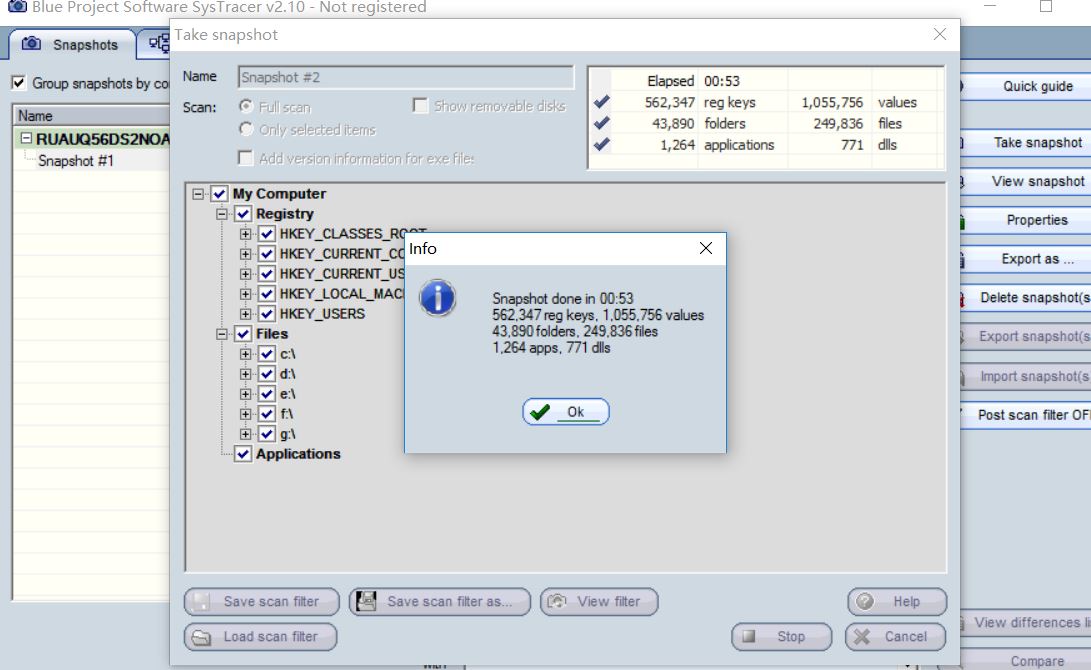1091x670 pixels.
Task: Uncheck the d:\ drive checkbox
Action: (x=267, y=374)
